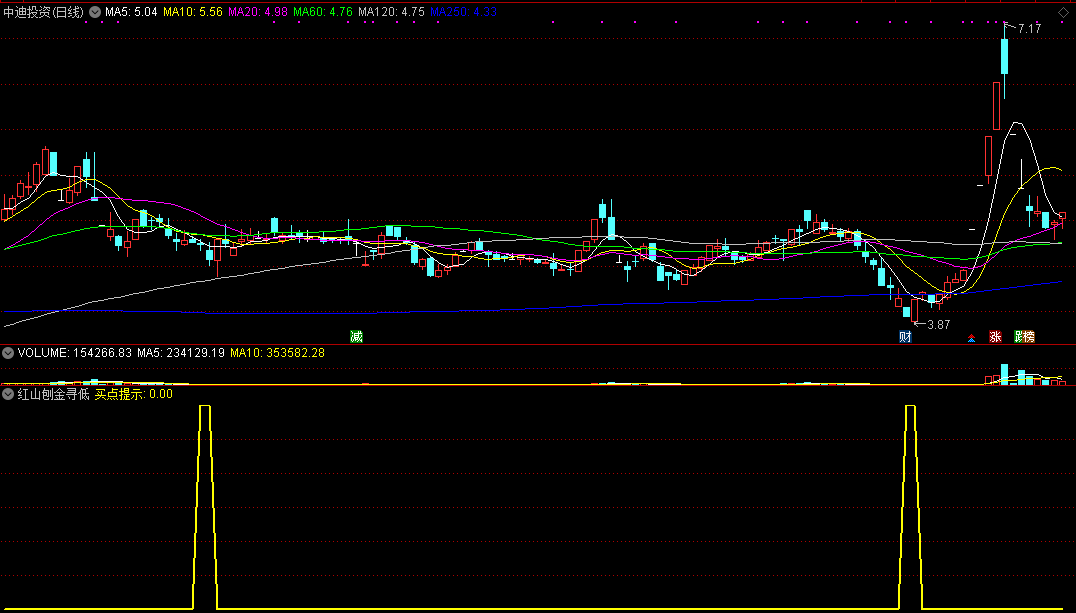Select the white MA5: 5.04 label

pyautogui.click(x=131, y=12)
